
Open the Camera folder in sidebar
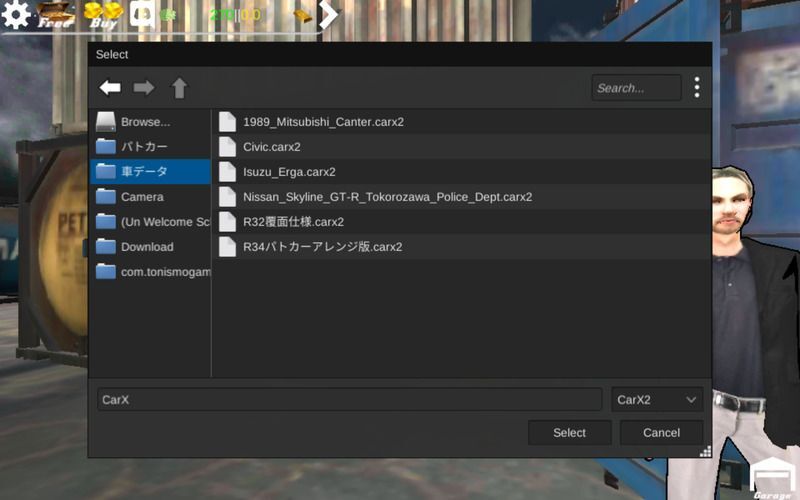tap(142, 197)
